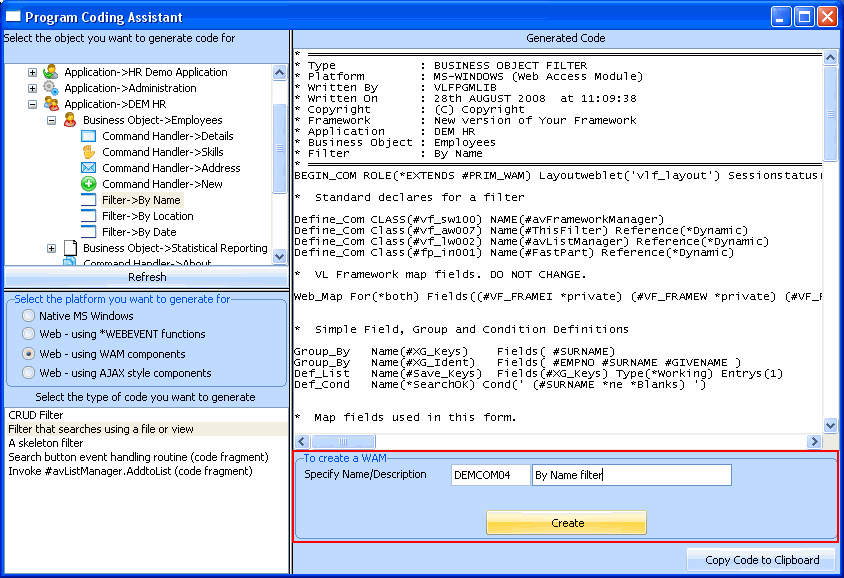This screenshot has width=844, height=578.
Task: Click Copy Code to Clipboard button
Action: tap(762, 560)
